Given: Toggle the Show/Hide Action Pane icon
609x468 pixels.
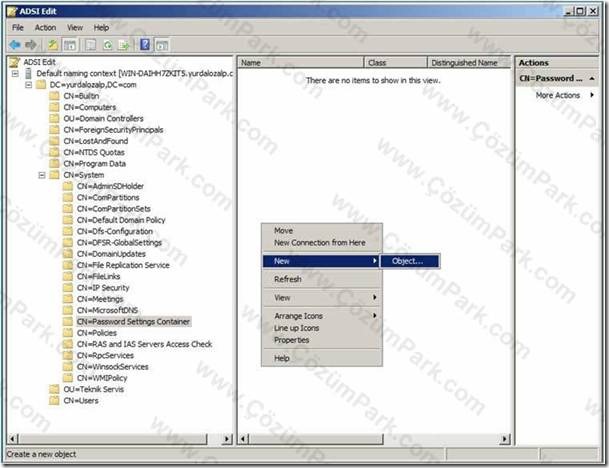Looking at the screenshot, I should click(162, 45).
